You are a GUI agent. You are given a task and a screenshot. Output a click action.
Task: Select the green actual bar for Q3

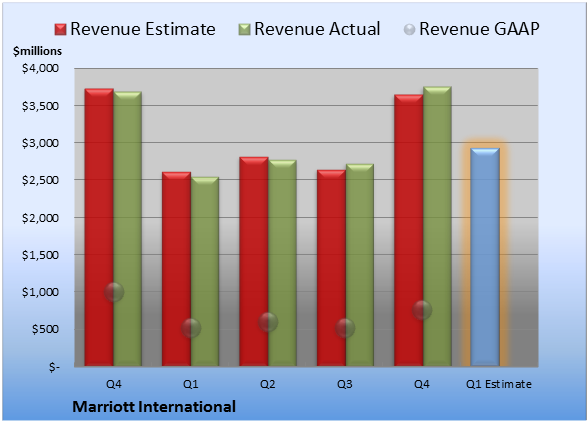point(360,265)
